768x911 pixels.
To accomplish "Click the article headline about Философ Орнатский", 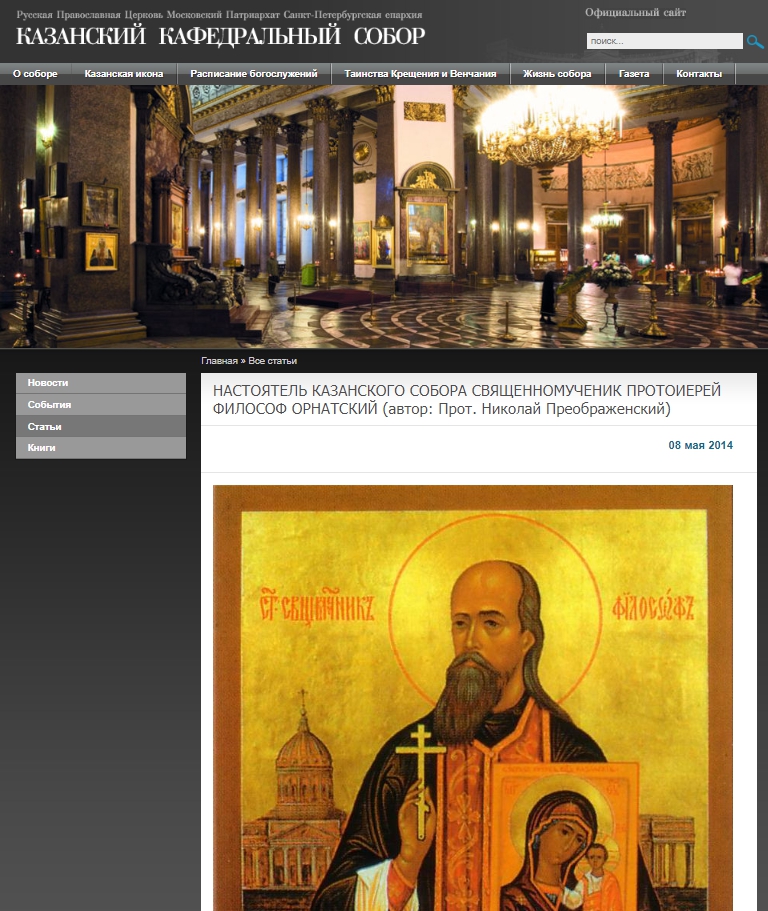I will point(466,400).
